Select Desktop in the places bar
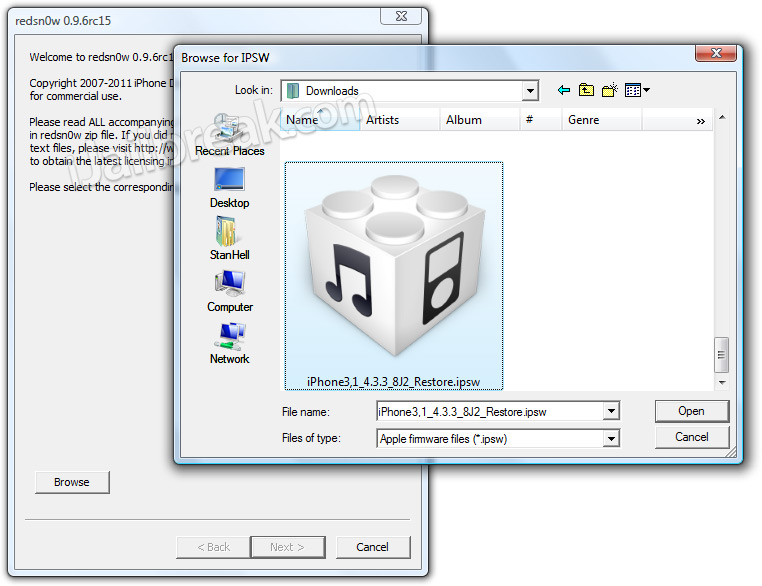 pyautogui.click(x=229, y=188)
